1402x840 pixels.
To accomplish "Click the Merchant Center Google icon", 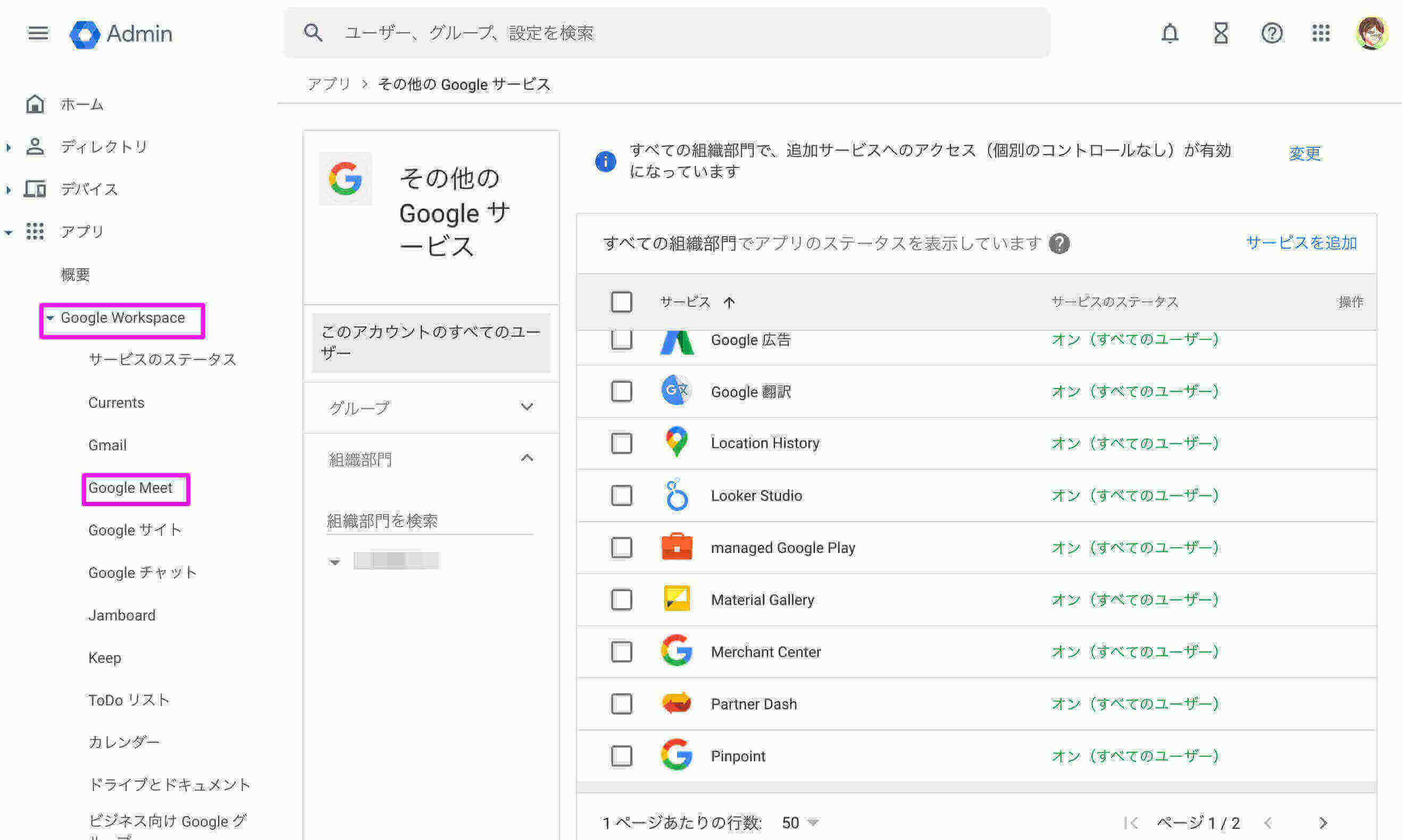I will pos(674,652).
